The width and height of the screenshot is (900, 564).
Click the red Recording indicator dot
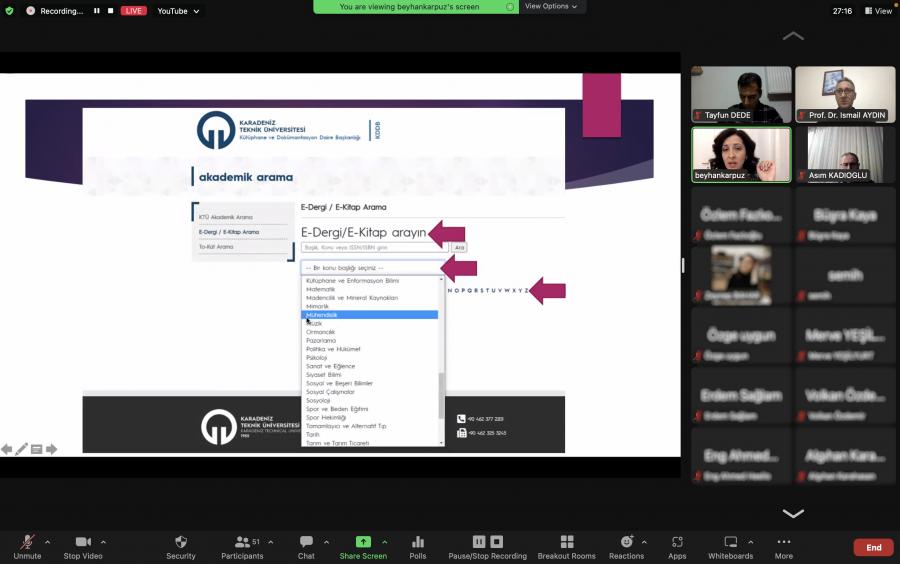pos(30,11)
